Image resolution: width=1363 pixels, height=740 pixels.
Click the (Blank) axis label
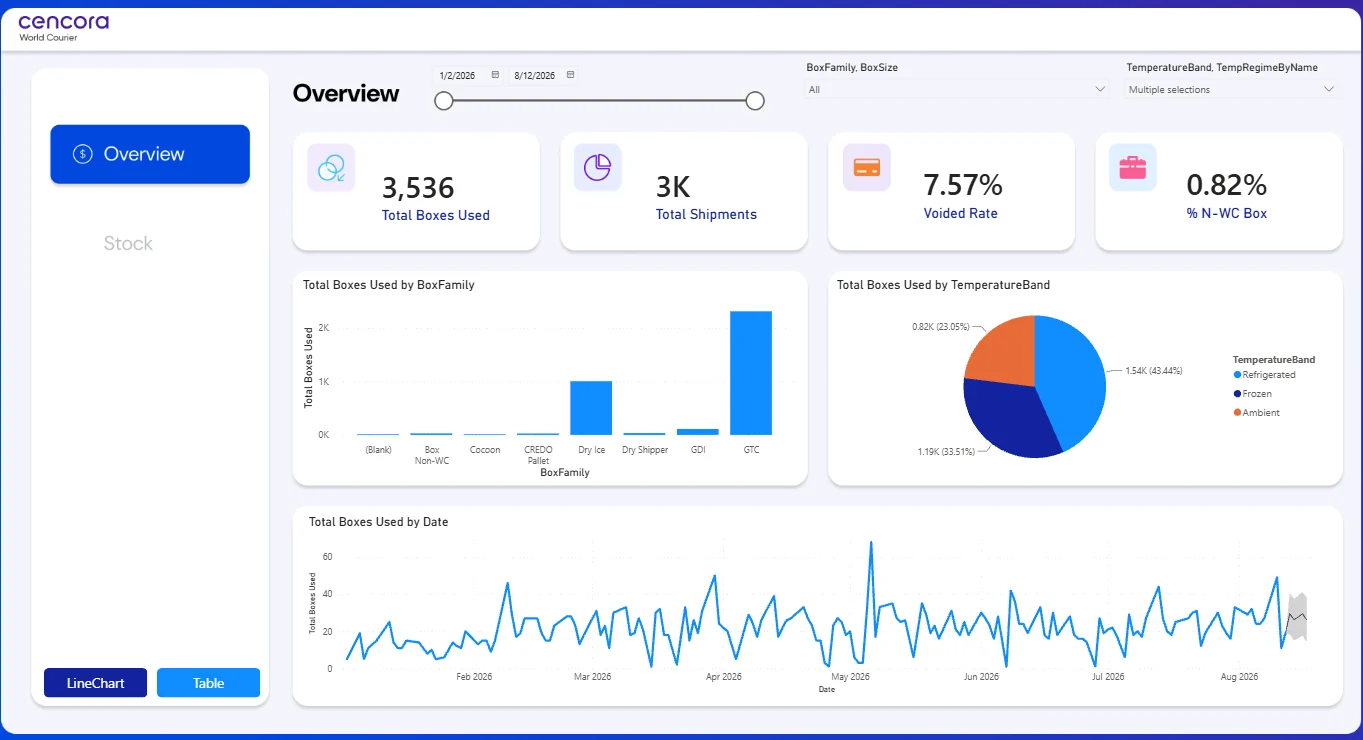point(378,450)
